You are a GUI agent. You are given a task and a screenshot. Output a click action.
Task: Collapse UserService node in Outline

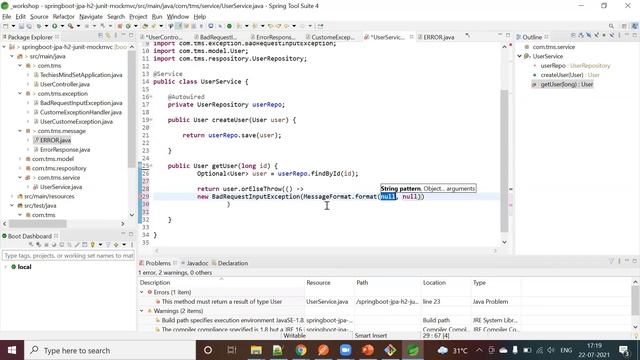[x=520, y=56]
